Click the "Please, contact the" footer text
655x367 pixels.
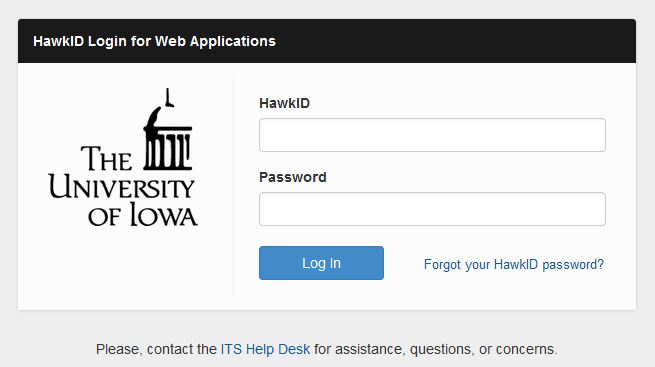click(156, 349)
